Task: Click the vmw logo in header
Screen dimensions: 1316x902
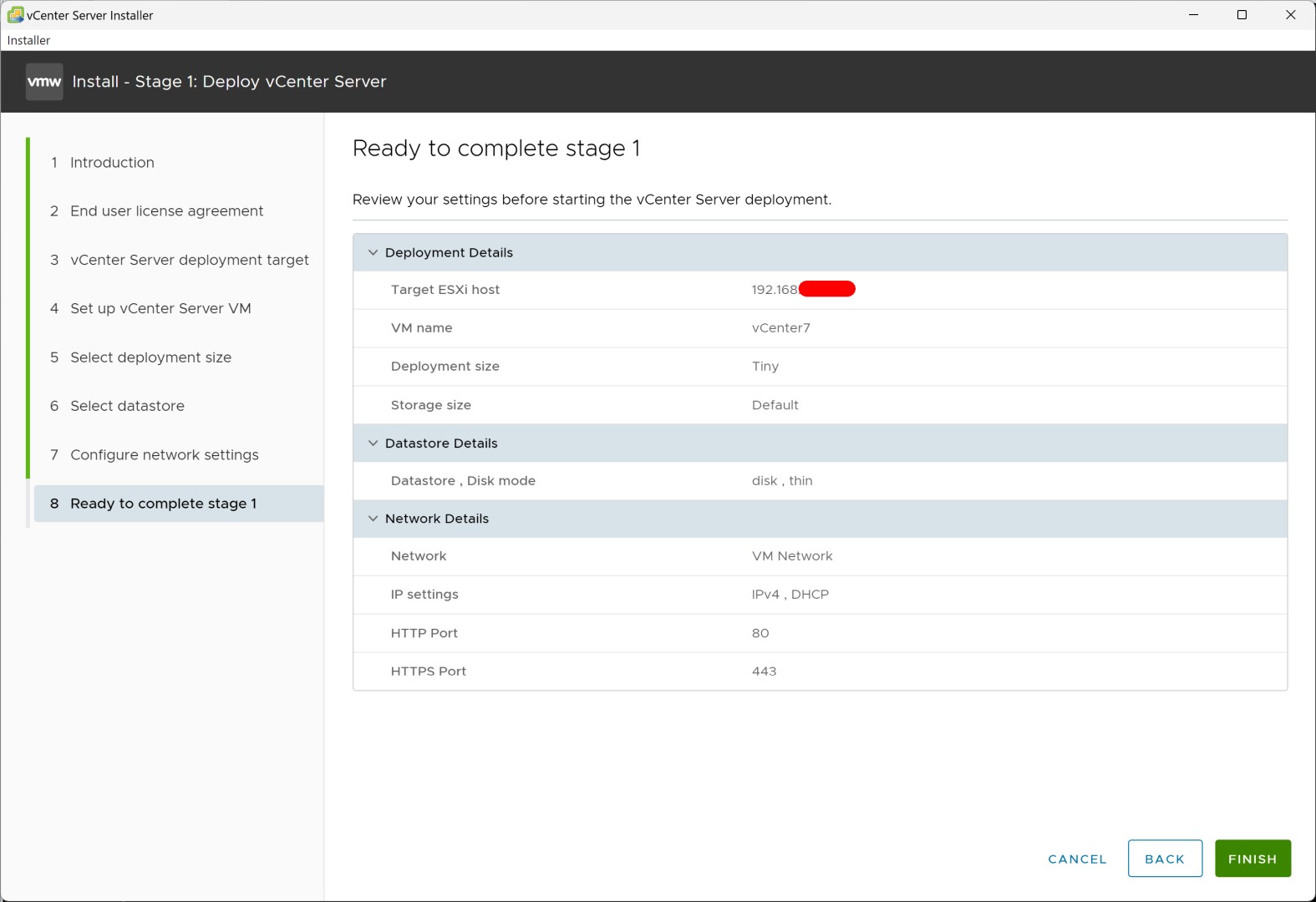Action: pyautogui.click(x=44, y=82)
